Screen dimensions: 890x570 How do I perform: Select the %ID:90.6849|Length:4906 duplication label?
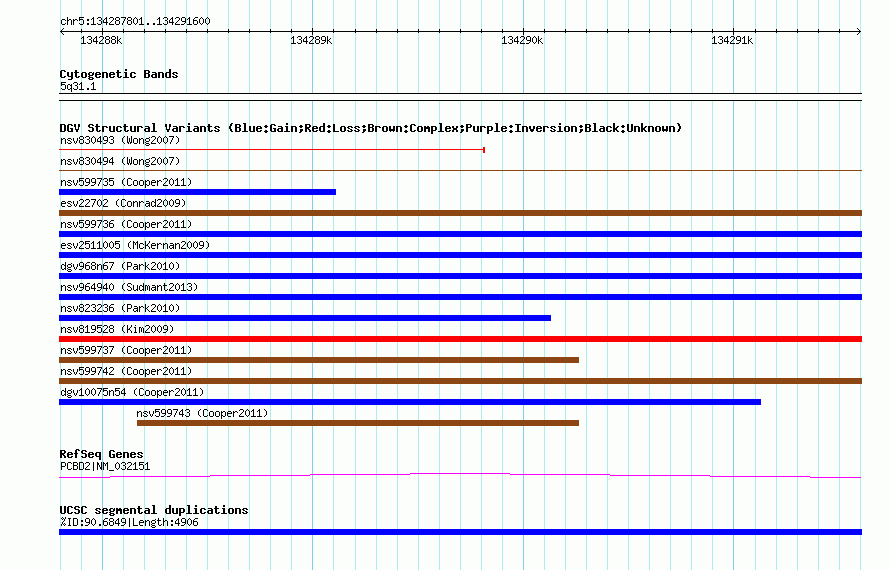pos(129,522)
